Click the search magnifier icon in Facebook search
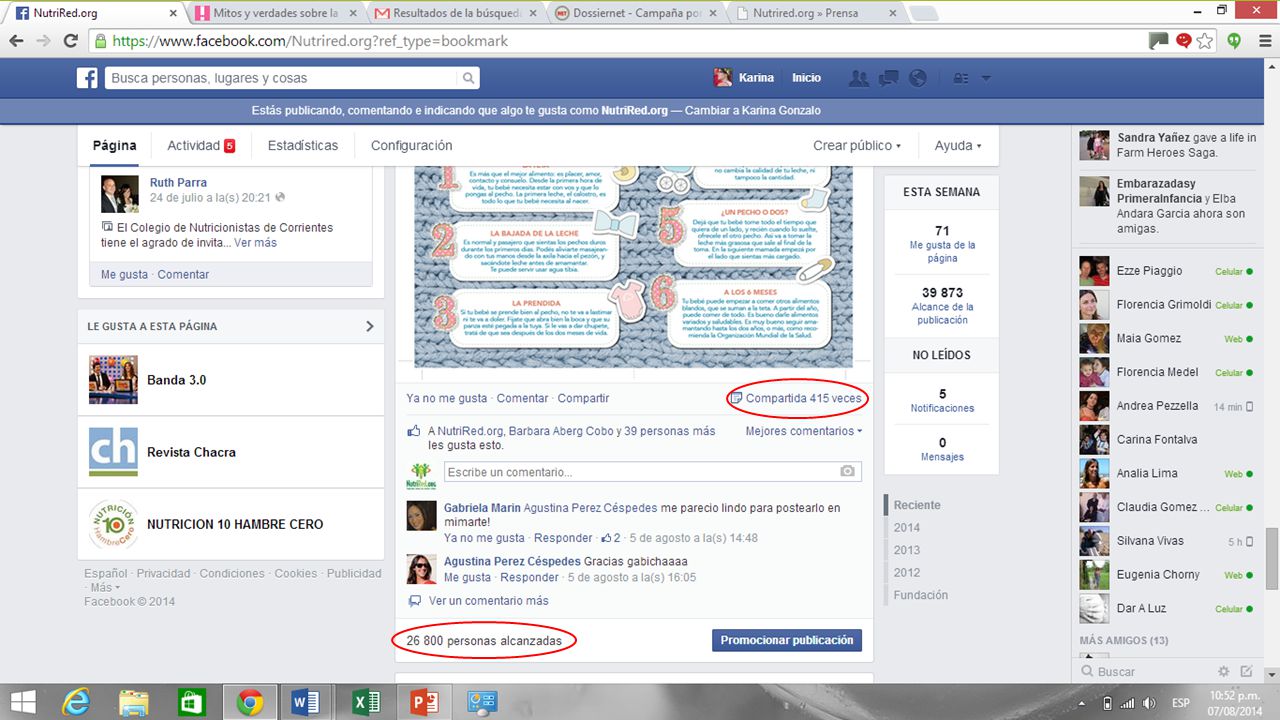The width and height of the screenshot is (1280, 720). point(468,78)
